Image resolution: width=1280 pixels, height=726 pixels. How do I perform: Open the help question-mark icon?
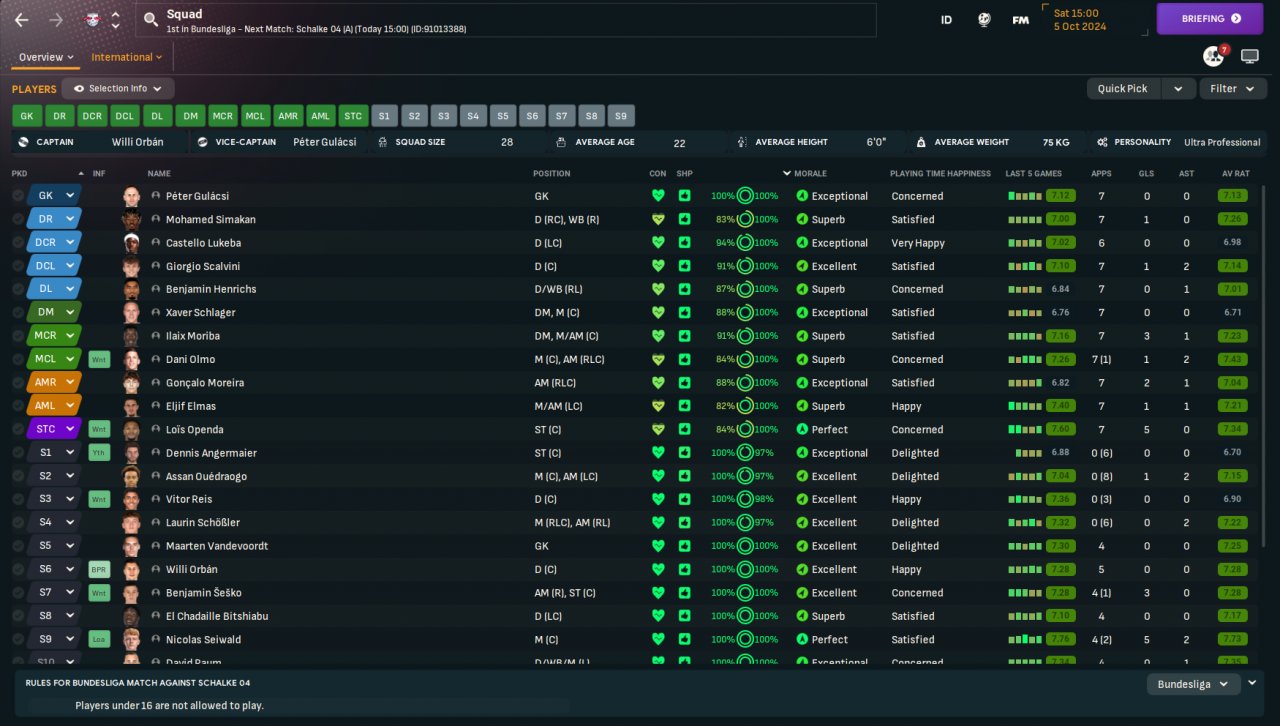[x=984, y=19]
